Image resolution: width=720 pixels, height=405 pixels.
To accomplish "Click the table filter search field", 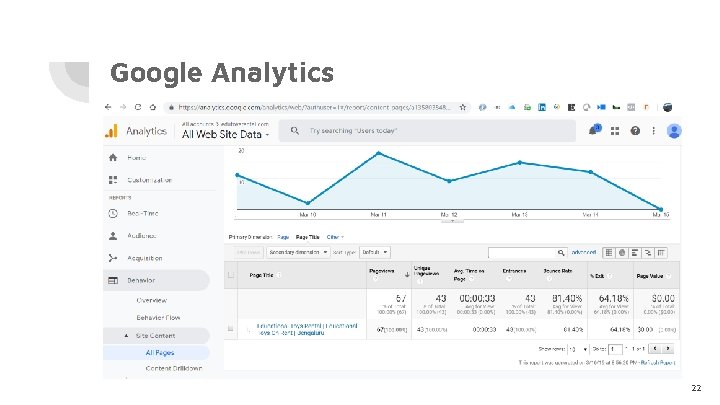I will tap(523, 253).
